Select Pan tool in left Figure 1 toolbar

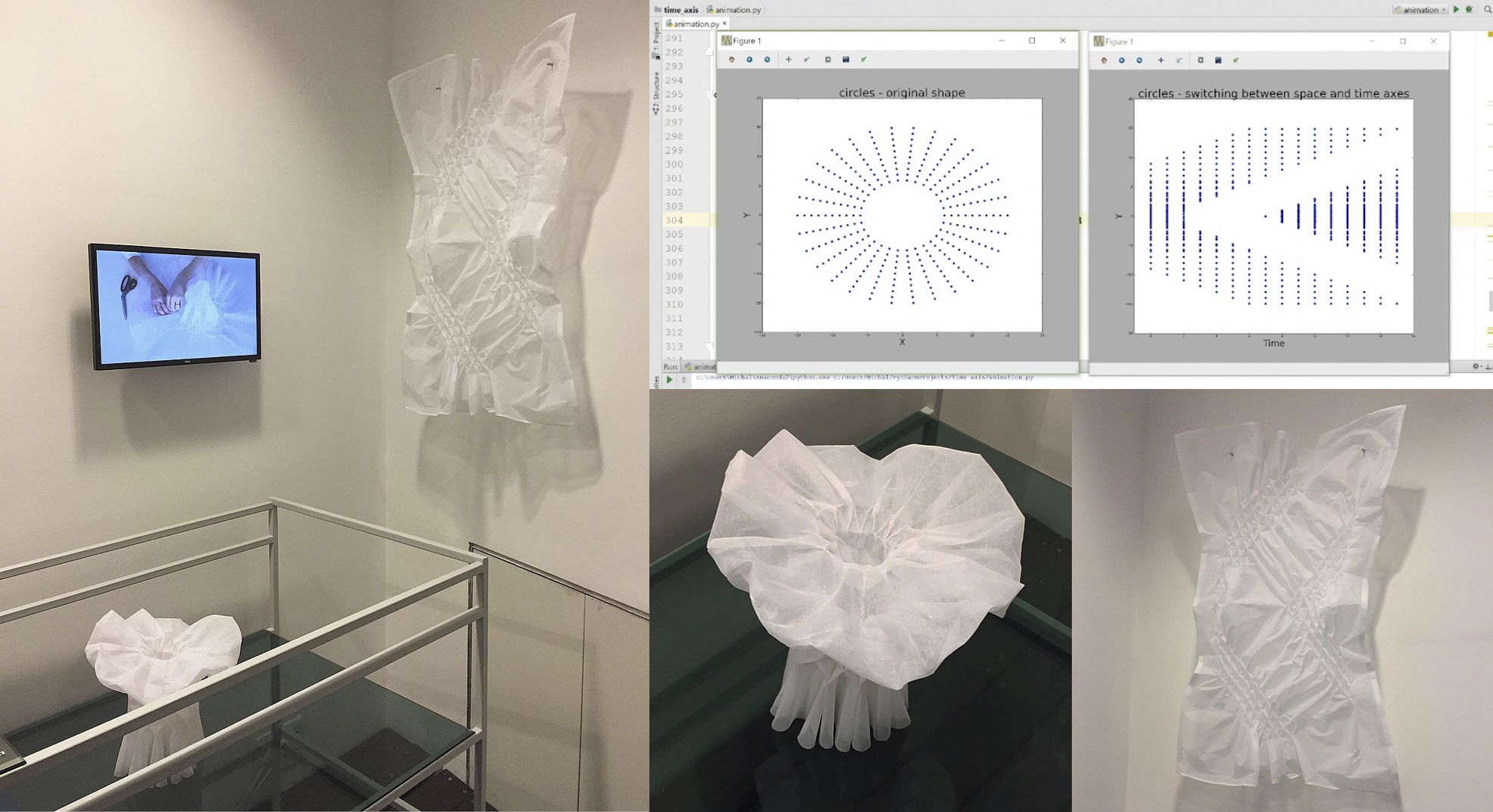(788, 60)
